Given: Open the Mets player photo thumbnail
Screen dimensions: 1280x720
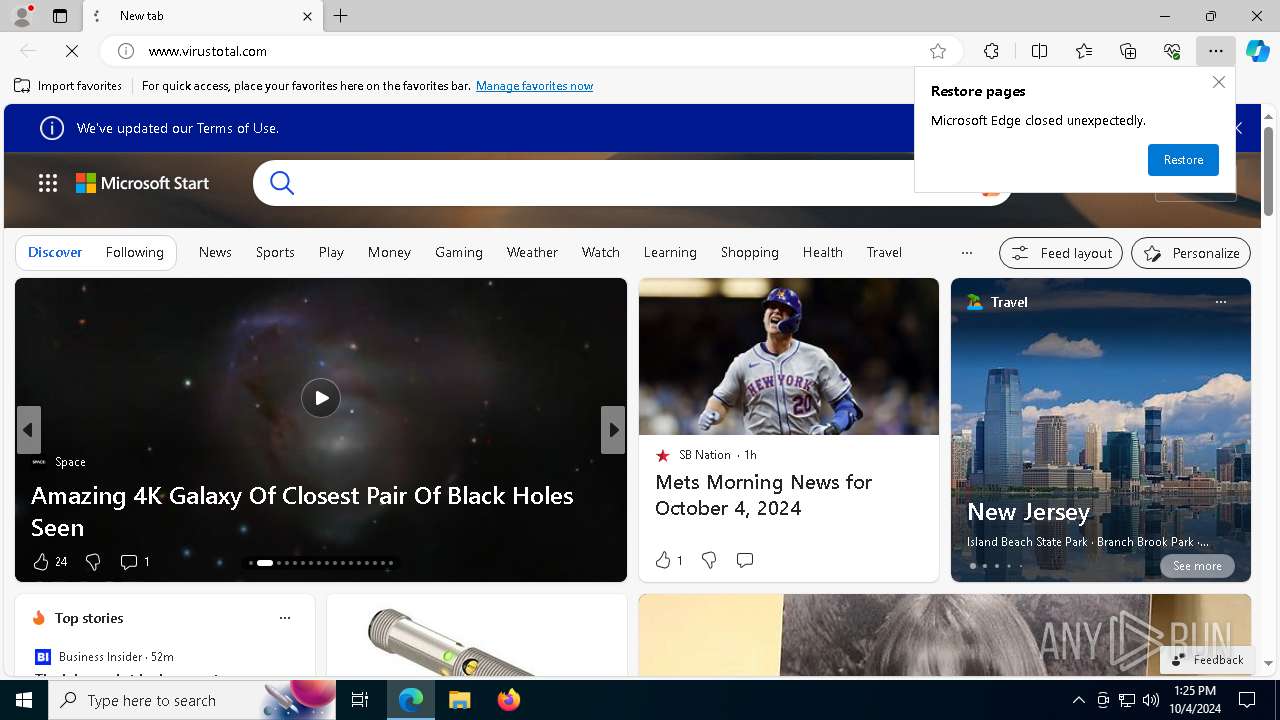Looking at the screenshot, I should (x=789, y=356).
